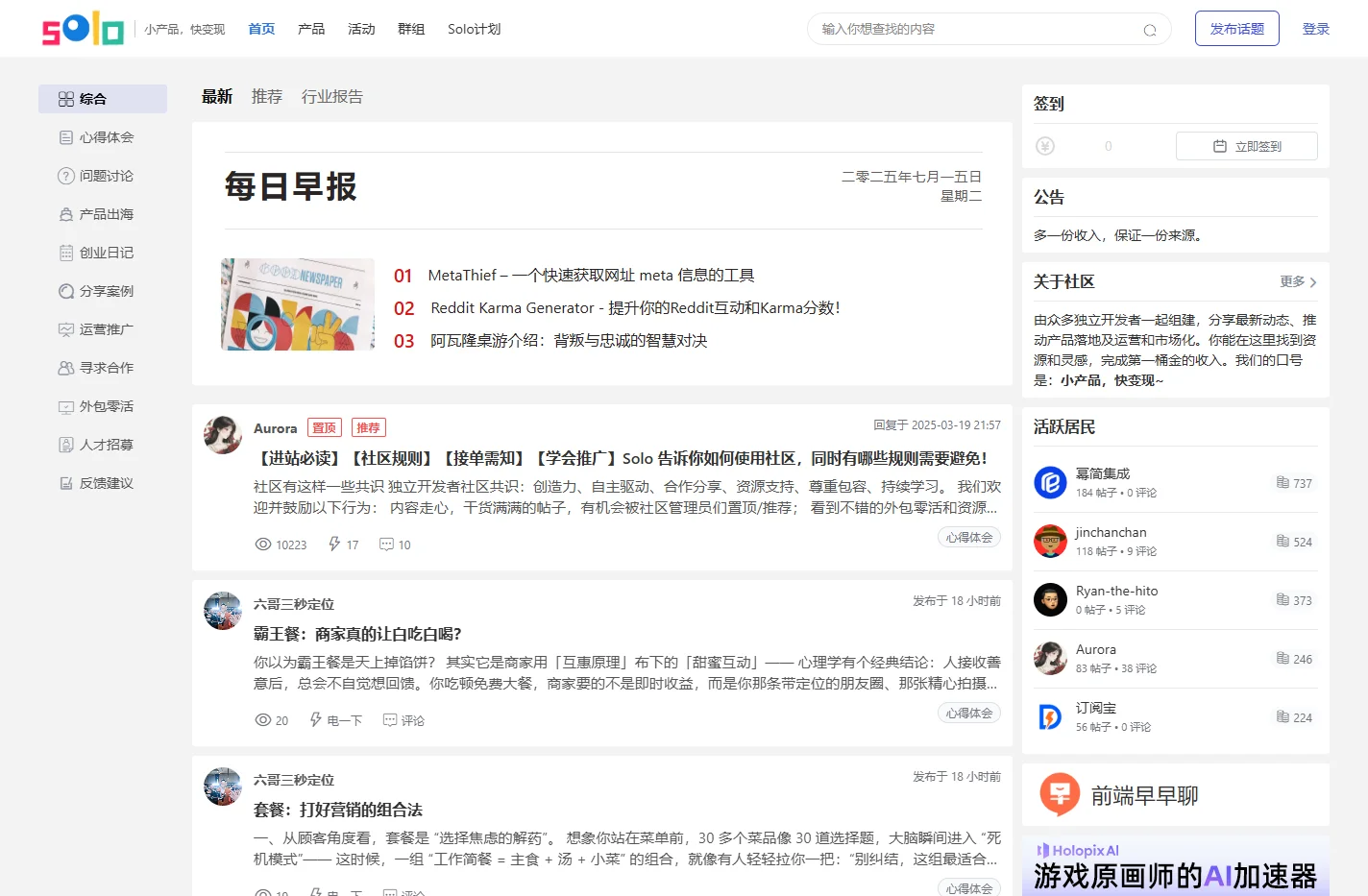Image resolution: width=1368 pixels, height=896 pixels.
Task: Click the 心得体会 tag on the 霸王餐 post
Action: [969, 714]
